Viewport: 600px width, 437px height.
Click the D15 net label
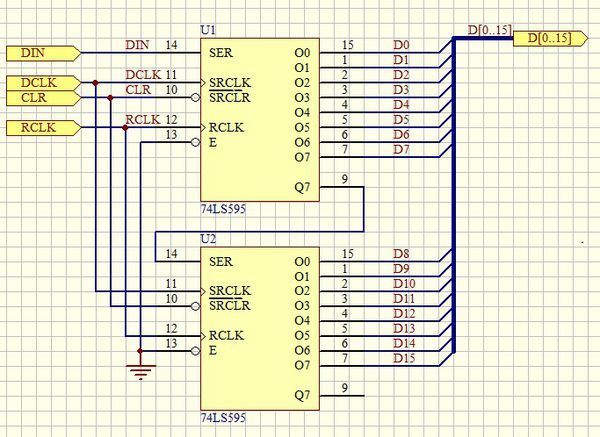(403, 358)
